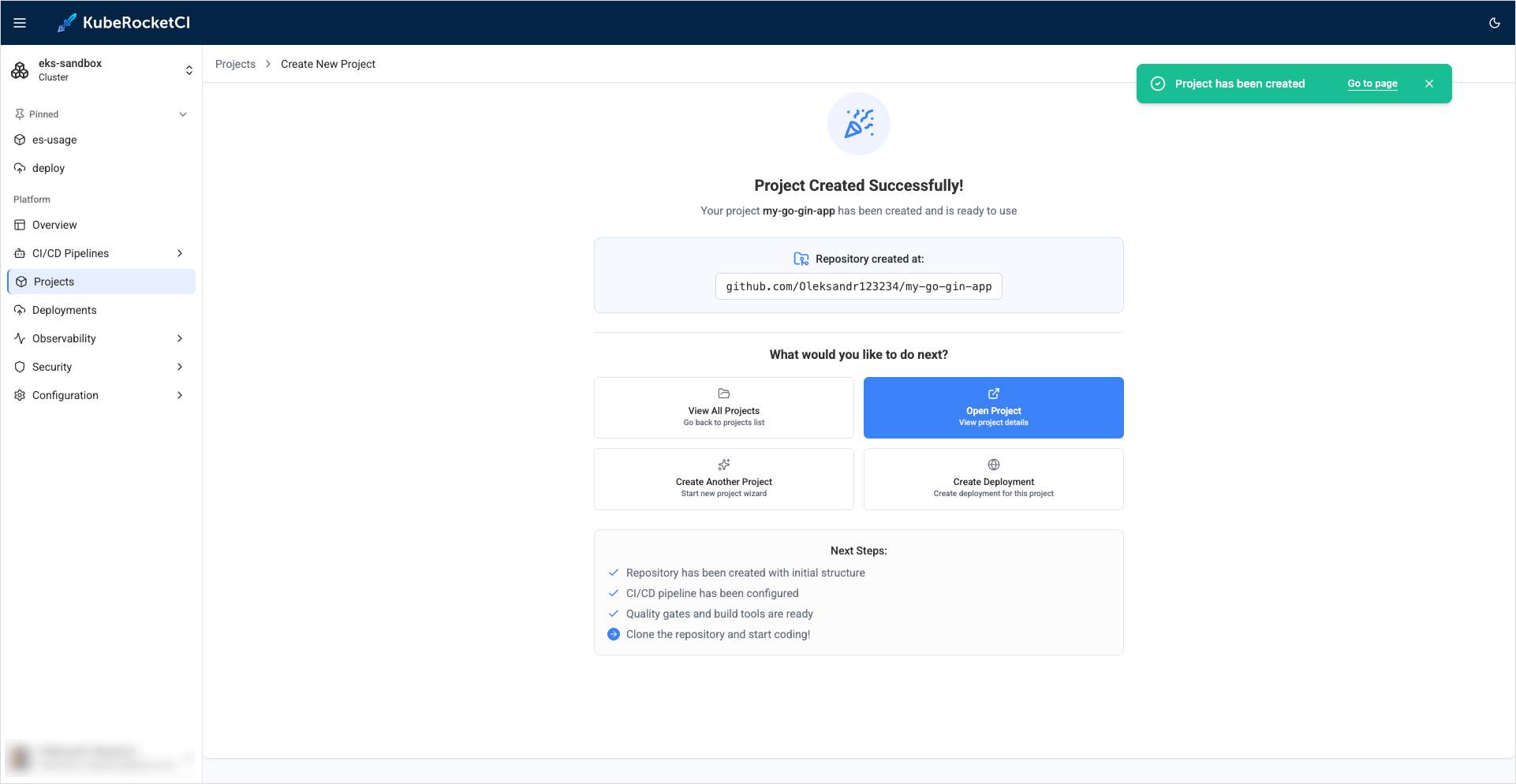The height and width of the screenshot is (784, 1516).
Task: Click the Overview icon in the sidebar
Action: 19,225
